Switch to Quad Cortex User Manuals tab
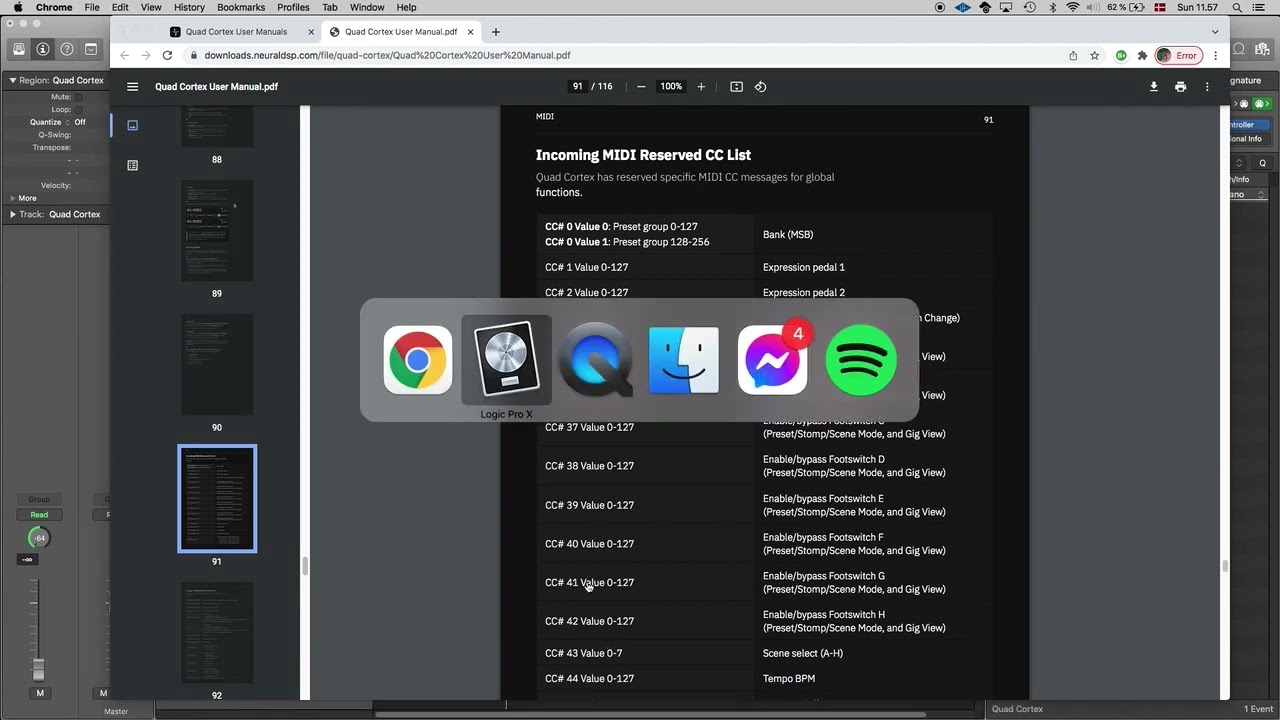Viewport: 1280px width, 720px height. click(236, 32)
